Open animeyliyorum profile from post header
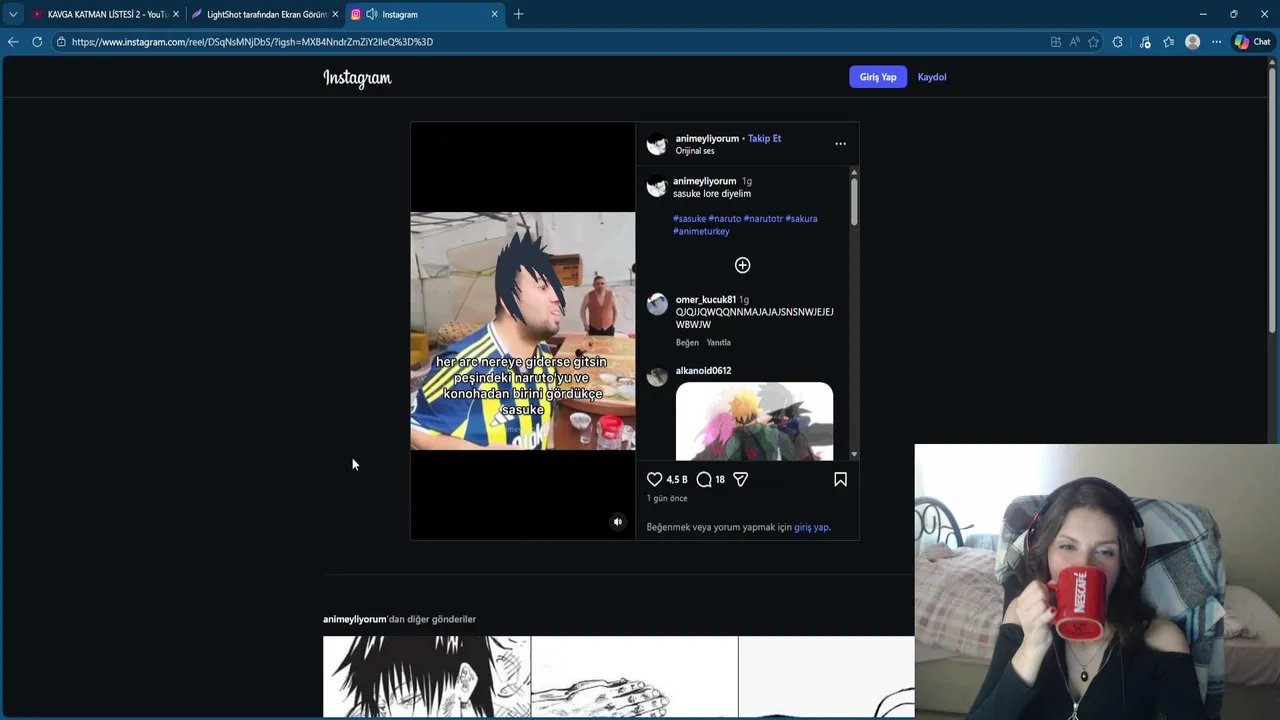The image size is (1280, 720). coord(707,138)
